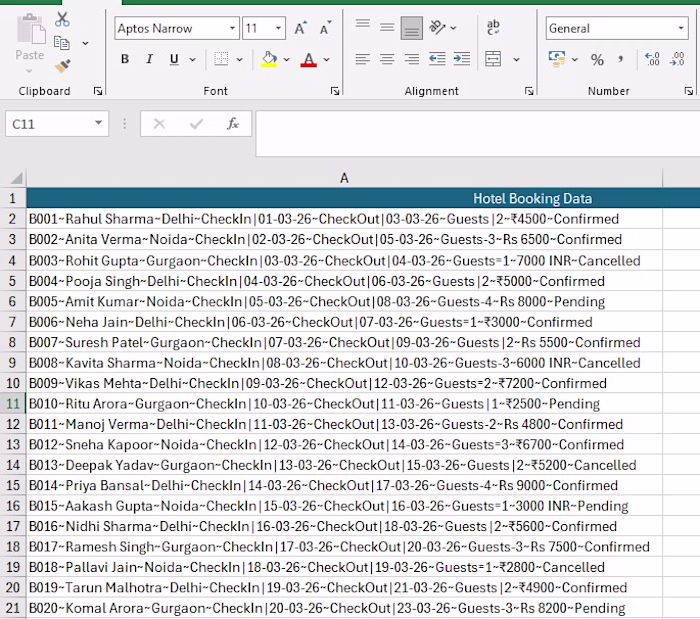Toggle Bold formatting

125,59
